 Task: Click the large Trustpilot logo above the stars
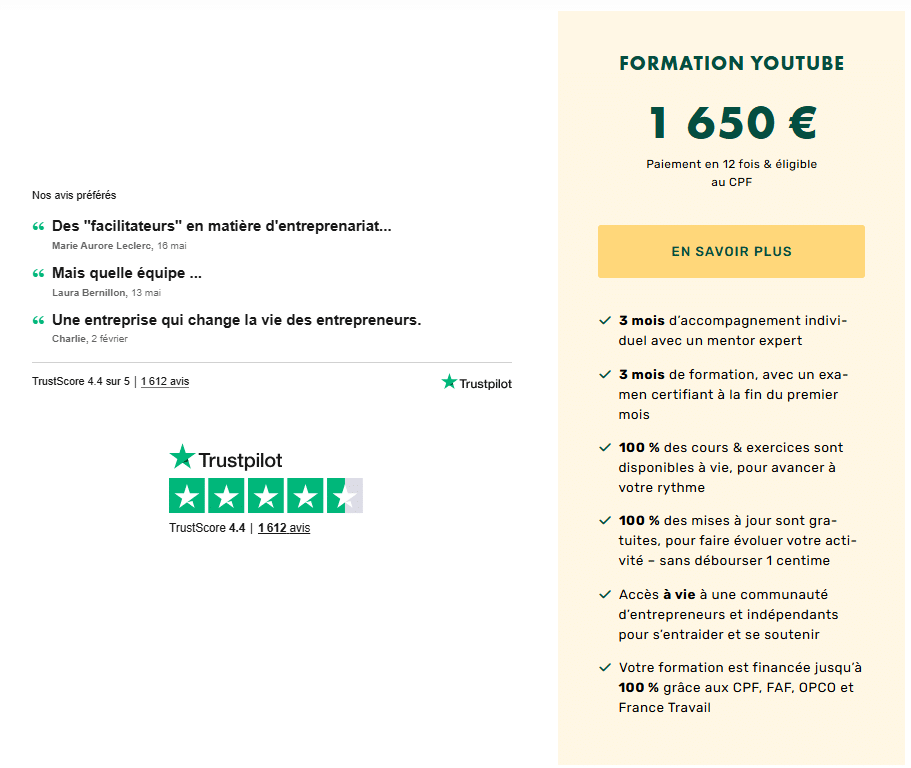pyautogui.click(x=225, y=458)
